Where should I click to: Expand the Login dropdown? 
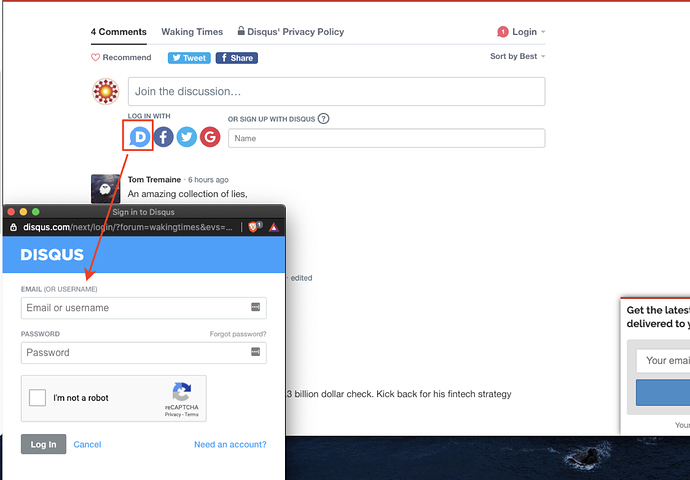527,32
